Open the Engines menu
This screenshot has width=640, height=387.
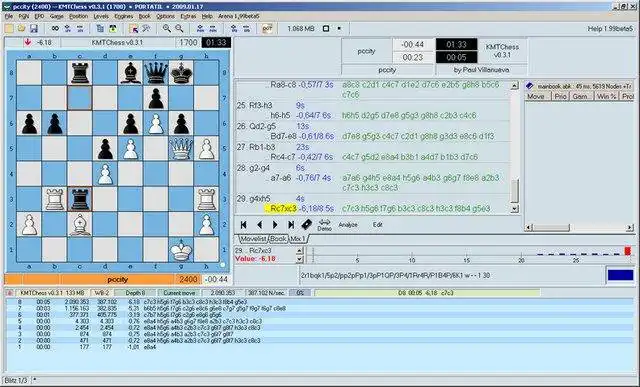tap(124, 16)
